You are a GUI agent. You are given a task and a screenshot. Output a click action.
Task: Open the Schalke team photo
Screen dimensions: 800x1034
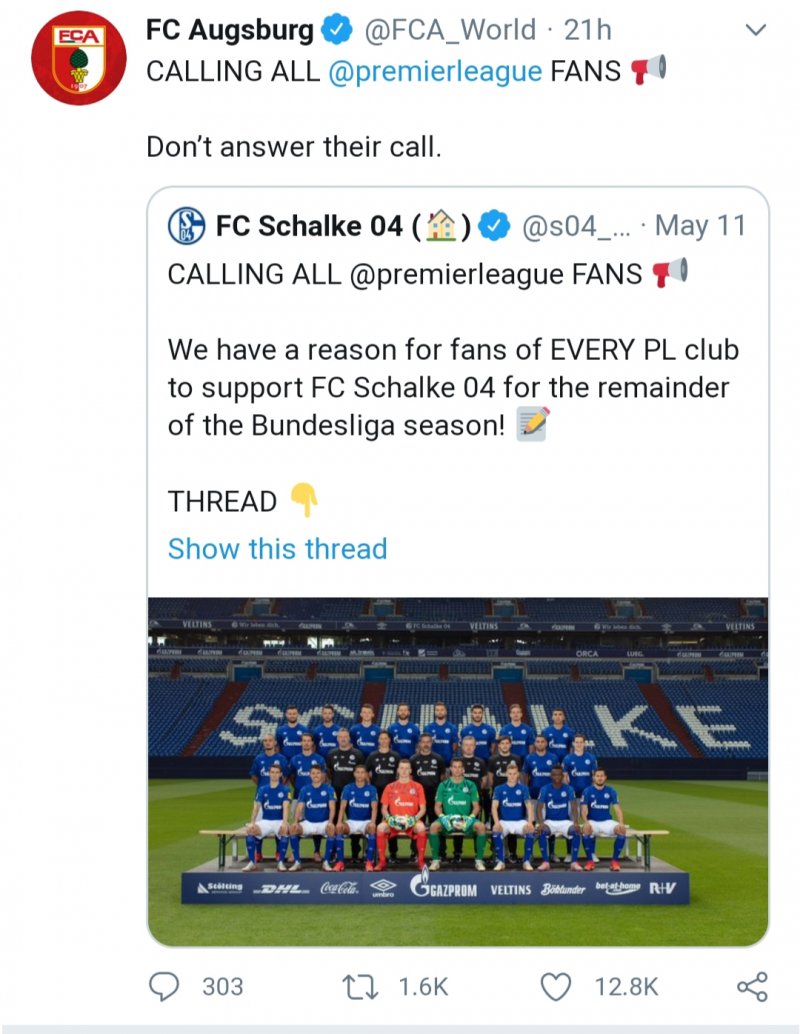pyautogui.click(x=458, y=770)
